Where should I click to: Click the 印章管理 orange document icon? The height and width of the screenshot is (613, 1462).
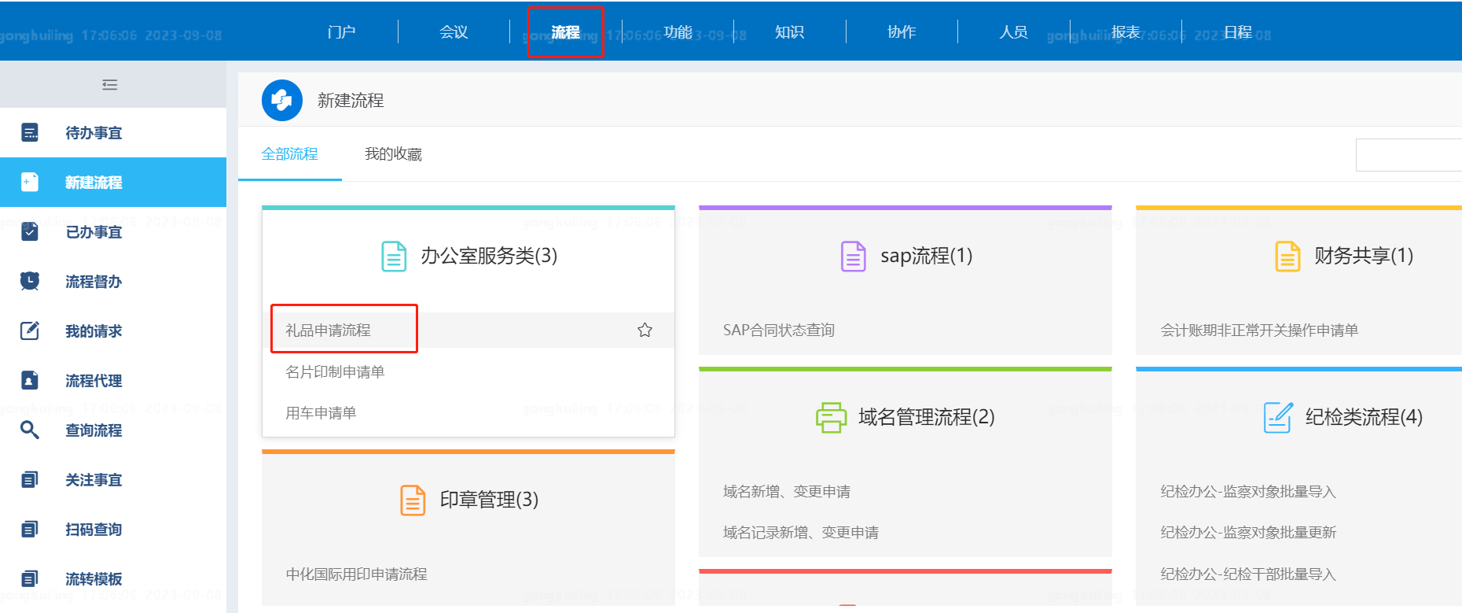[x=413, y=499]
